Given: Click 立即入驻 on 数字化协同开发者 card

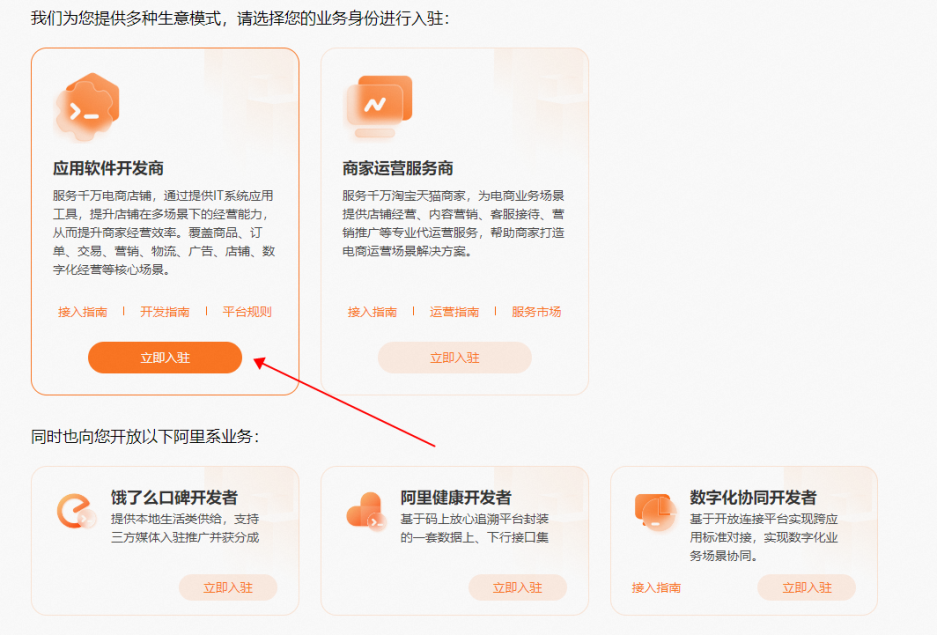Looking at the screenshot, I should pos(807,588).
